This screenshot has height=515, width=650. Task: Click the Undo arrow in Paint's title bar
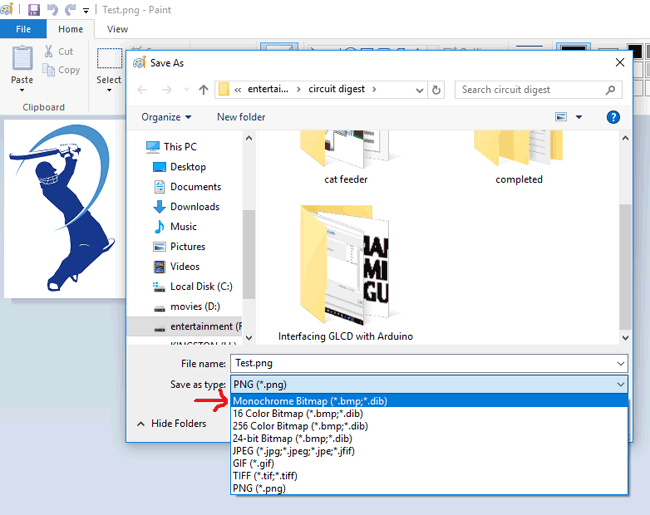click(x=53, y=10)
